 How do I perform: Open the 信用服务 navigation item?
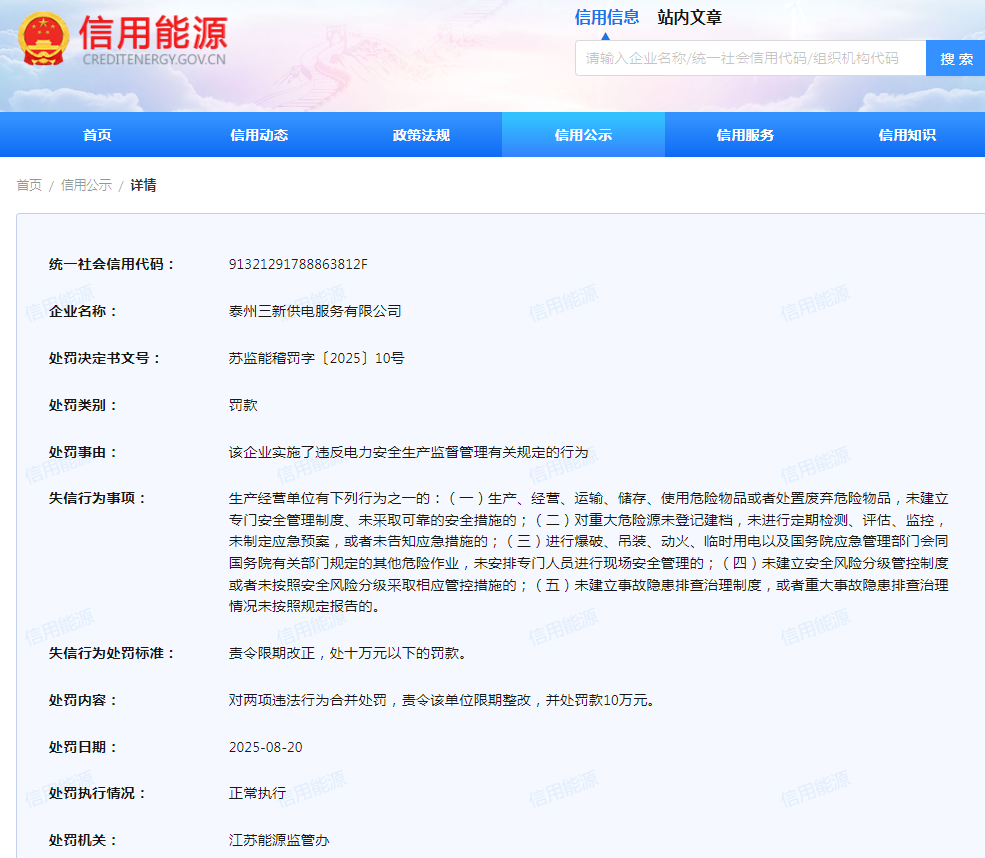(745, 135)
